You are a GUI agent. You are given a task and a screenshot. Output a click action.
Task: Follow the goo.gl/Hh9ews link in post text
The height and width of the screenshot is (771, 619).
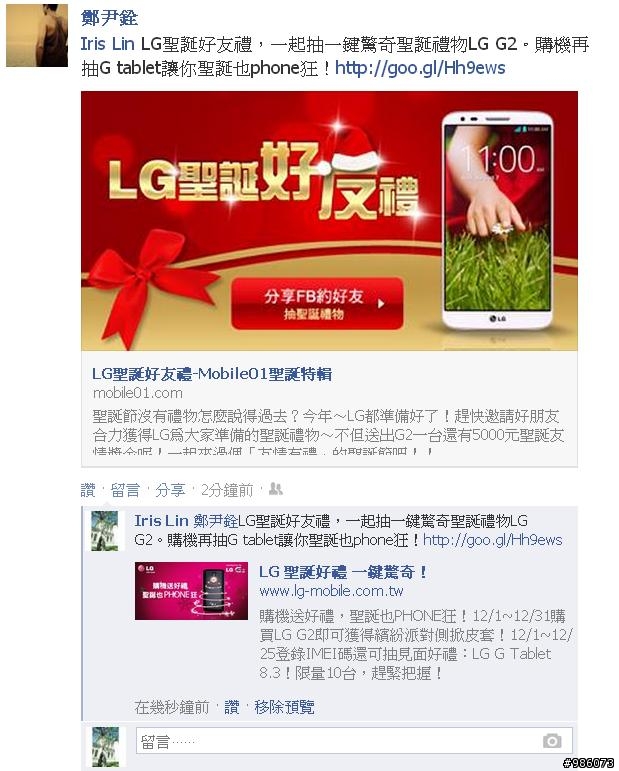pos(420,67)
